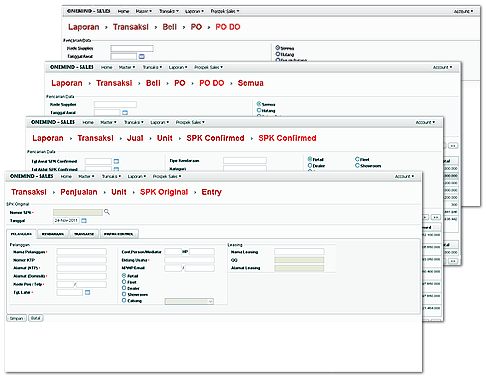Click Penjualan in the front breadcrumb
The width and height of the screenshot is (486, 379).
tap(79, 192)
